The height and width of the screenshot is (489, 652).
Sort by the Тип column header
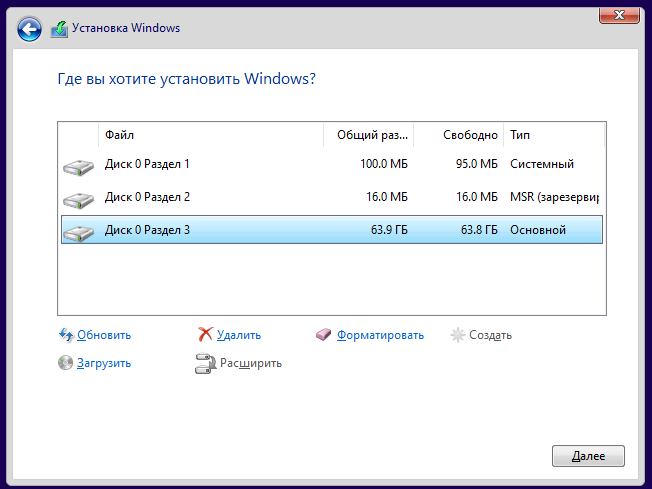tap(554, 135)
